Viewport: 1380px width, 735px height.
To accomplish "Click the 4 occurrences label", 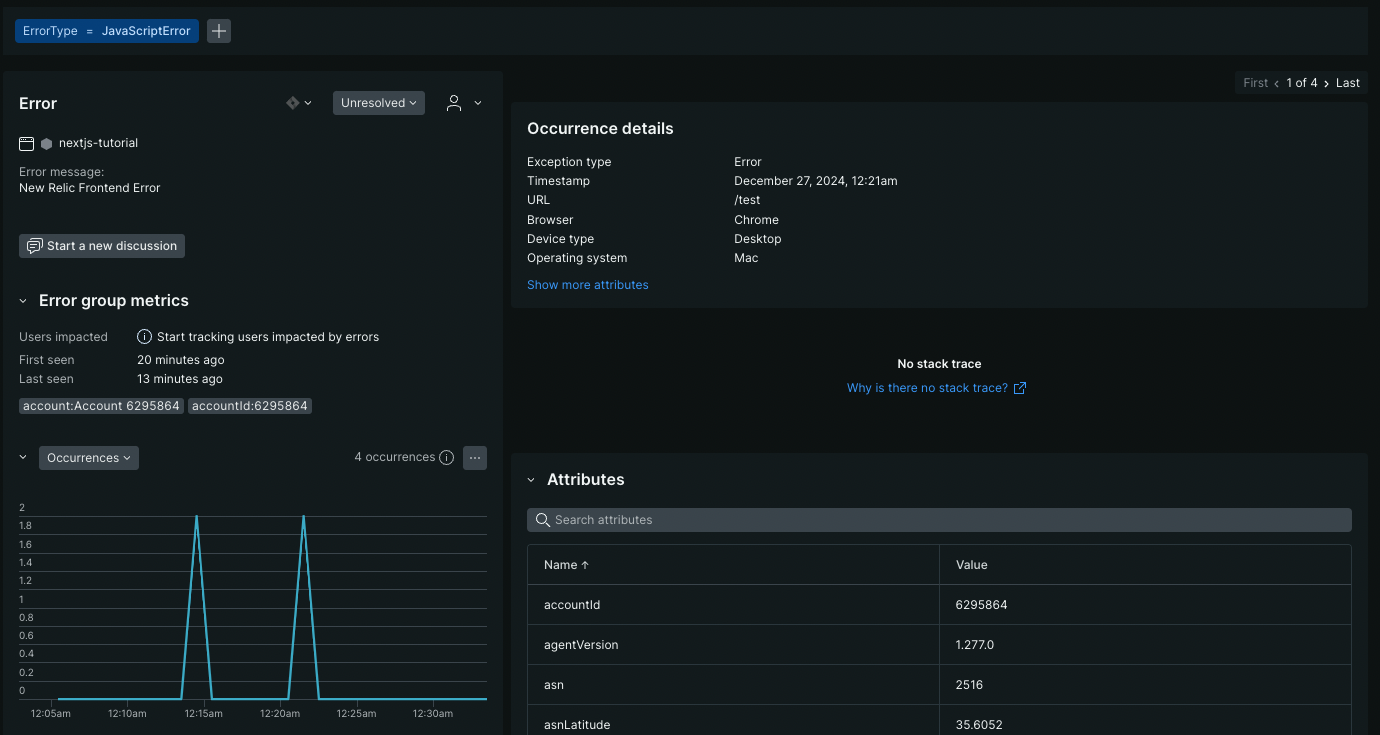I will [395, 457].
